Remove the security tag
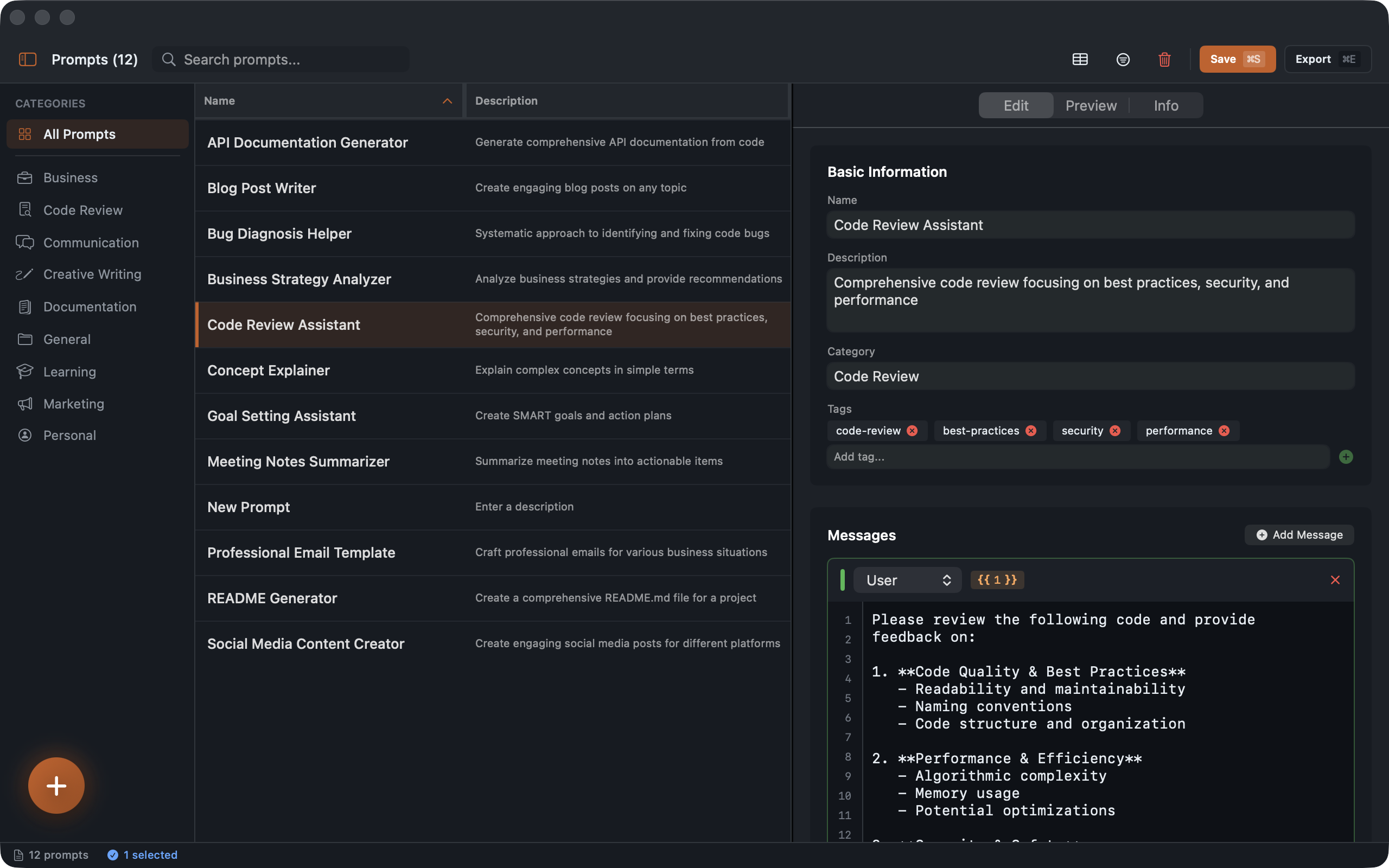The width and height of the screenshot is (1389, 868). coord(1114,430)
